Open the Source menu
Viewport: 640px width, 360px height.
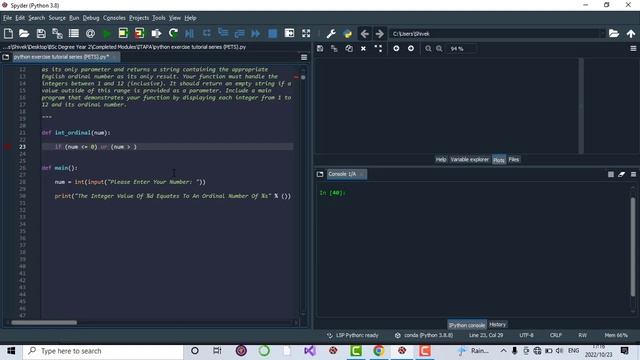pos(57,18)
